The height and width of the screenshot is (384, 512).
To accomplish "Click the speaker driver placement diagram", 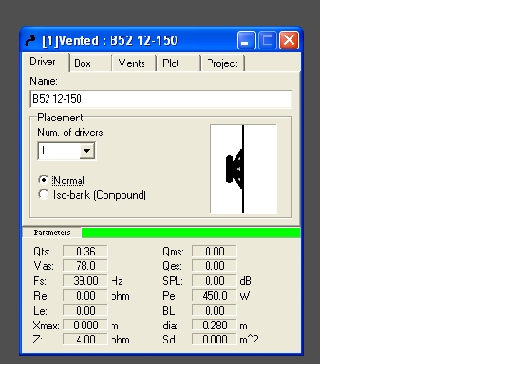I will pos(243,169).
